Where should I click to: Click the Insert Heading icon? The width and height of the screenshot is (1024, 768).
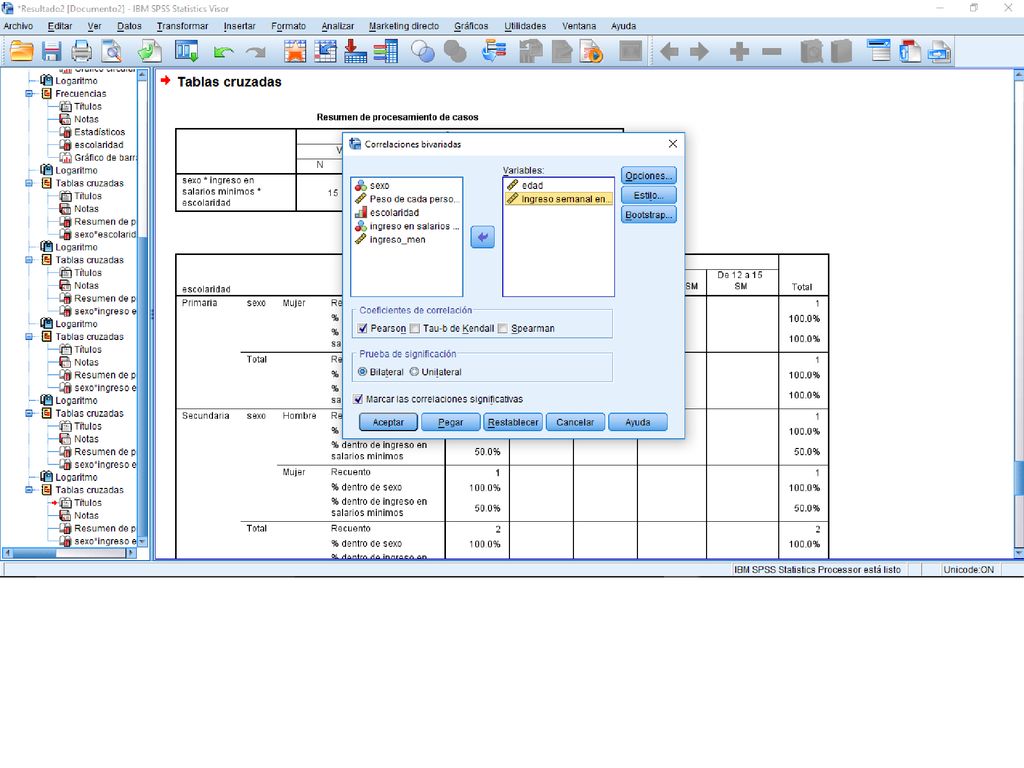(879, 52)
